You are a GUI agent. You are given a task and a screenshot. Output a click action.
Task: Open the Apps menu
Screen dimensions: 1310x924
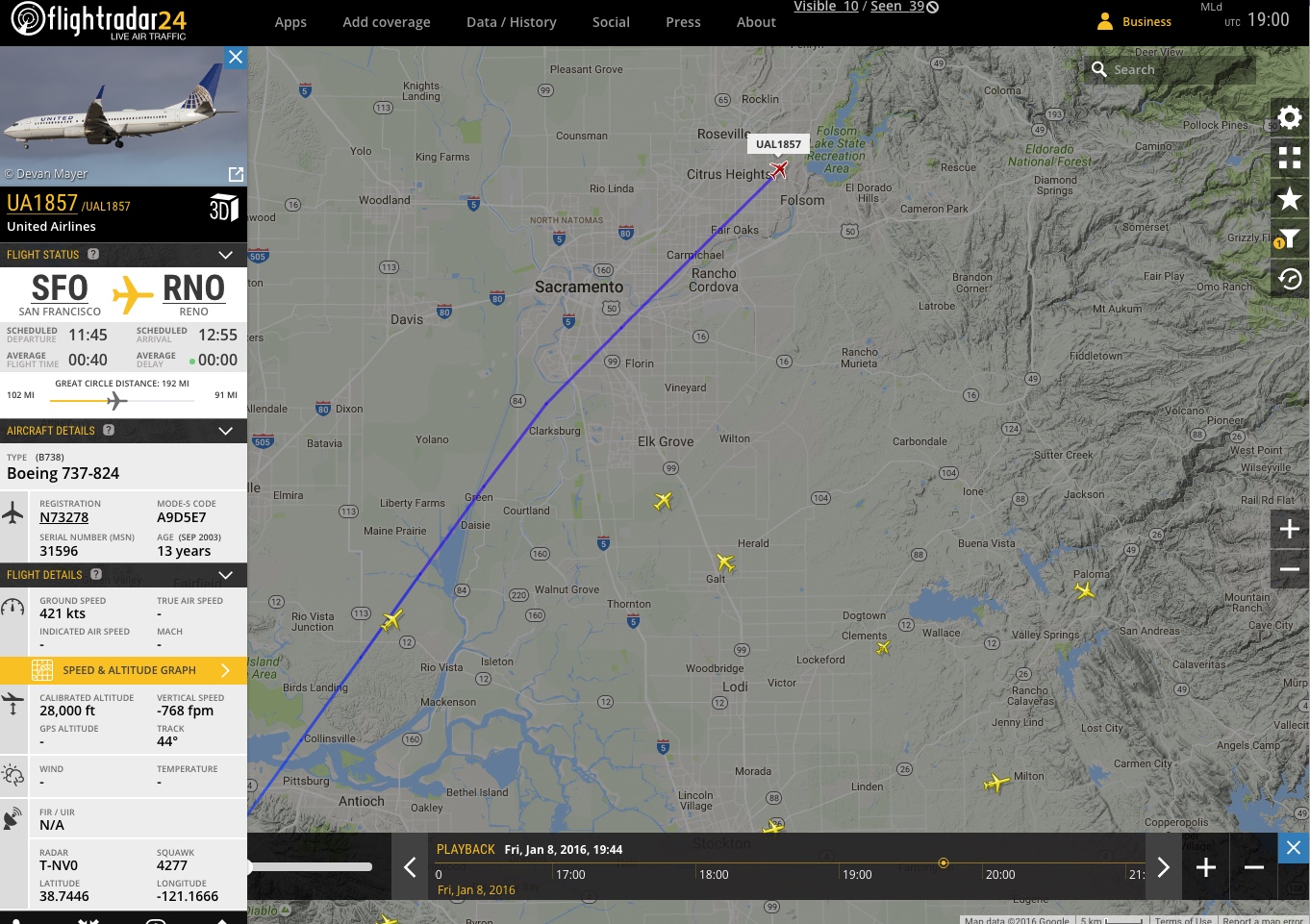[290, 22]
